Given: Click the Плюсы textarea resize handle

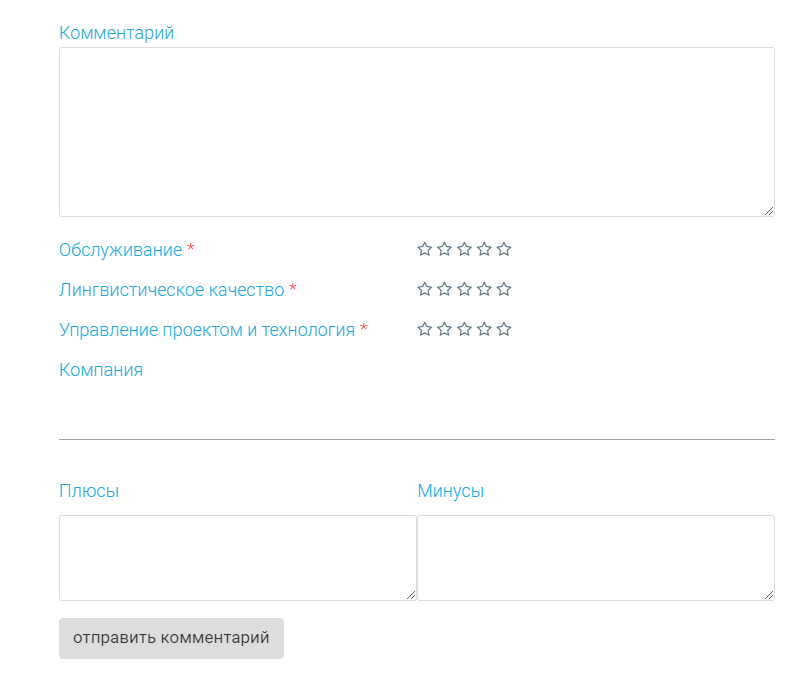Looking at the screenshot, I should click(411, 595).
